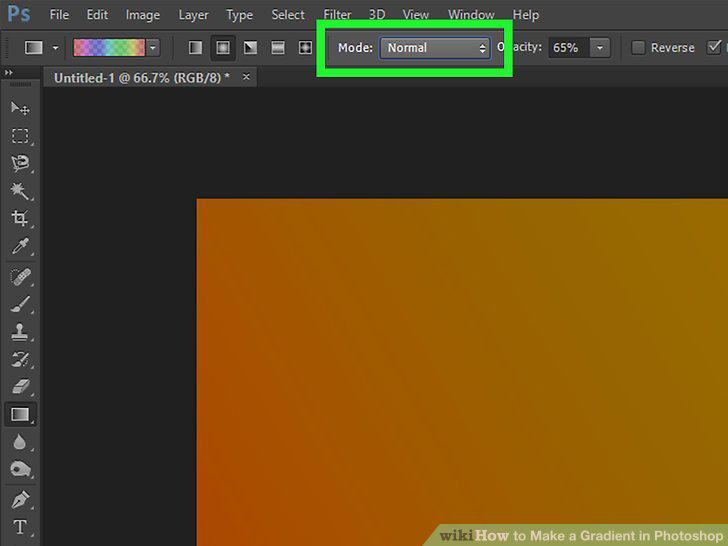The height and width of the screenshot is (546, 728).
Task: Open the Layer menu
Action: pyautogui.click(x=193, y=15)
